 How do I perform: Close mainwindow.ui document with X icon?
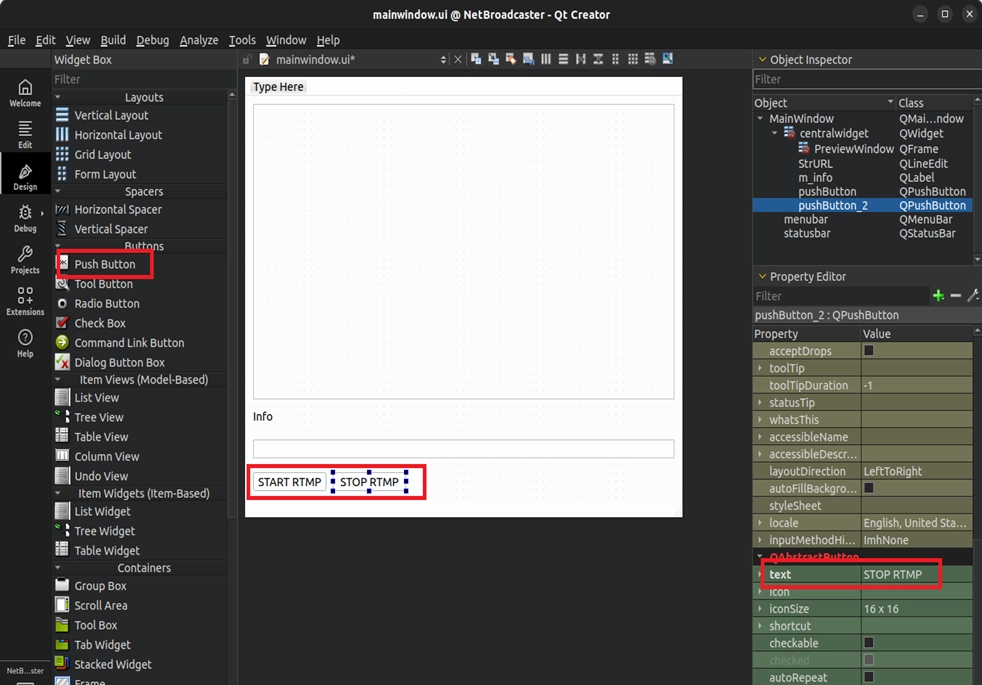pyautogui.click(x=458, y=59)
